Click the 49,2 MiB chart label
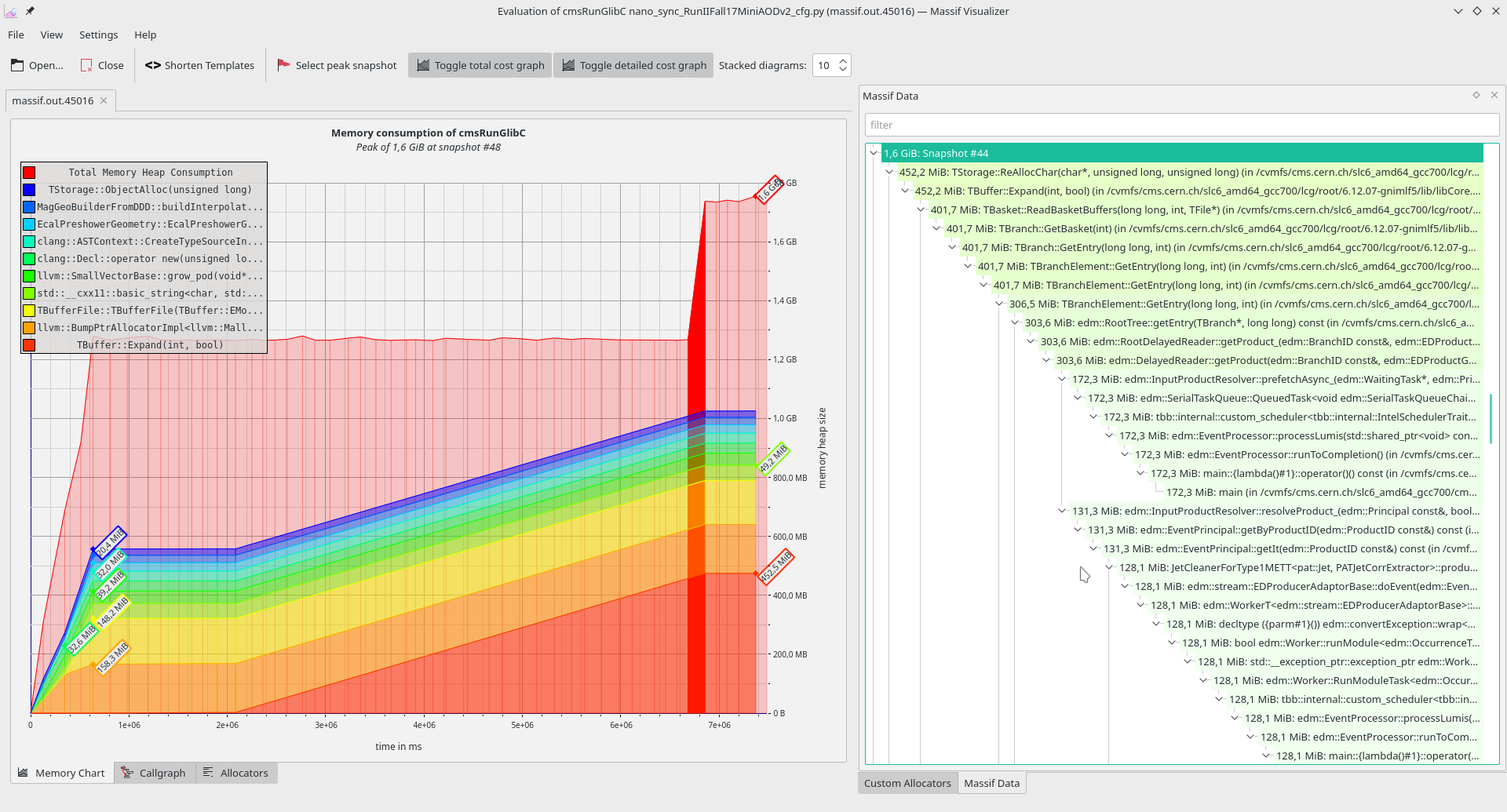This screenshot has height=812, width=1507. (x=773, y=459)
